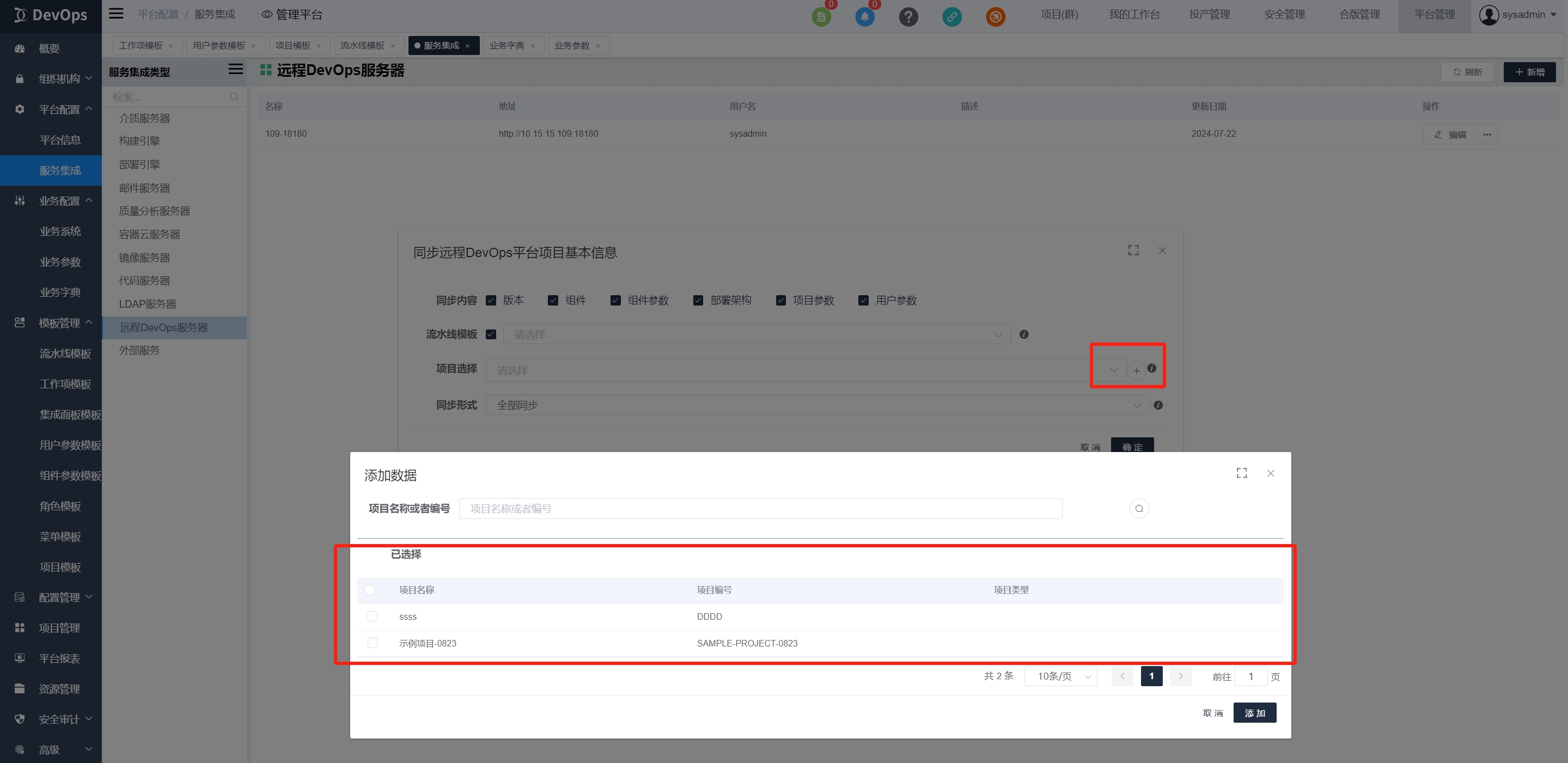Click the blue notification bell icon
This screenshot has width=1568, height=763.
click(x=864, y=16)
